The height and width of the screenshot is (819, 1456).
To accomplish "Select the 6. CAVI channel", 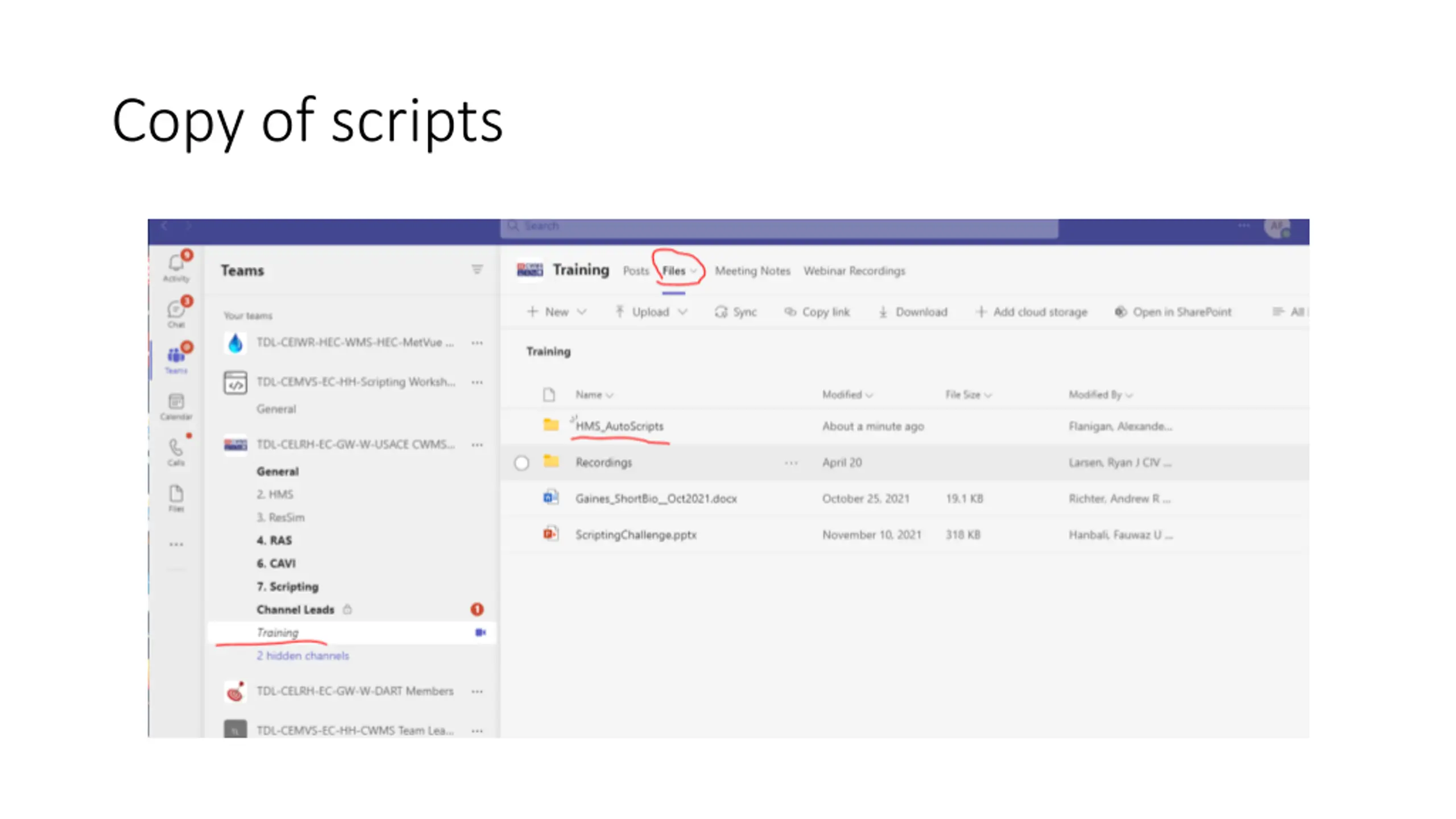I will coord(276,564).
